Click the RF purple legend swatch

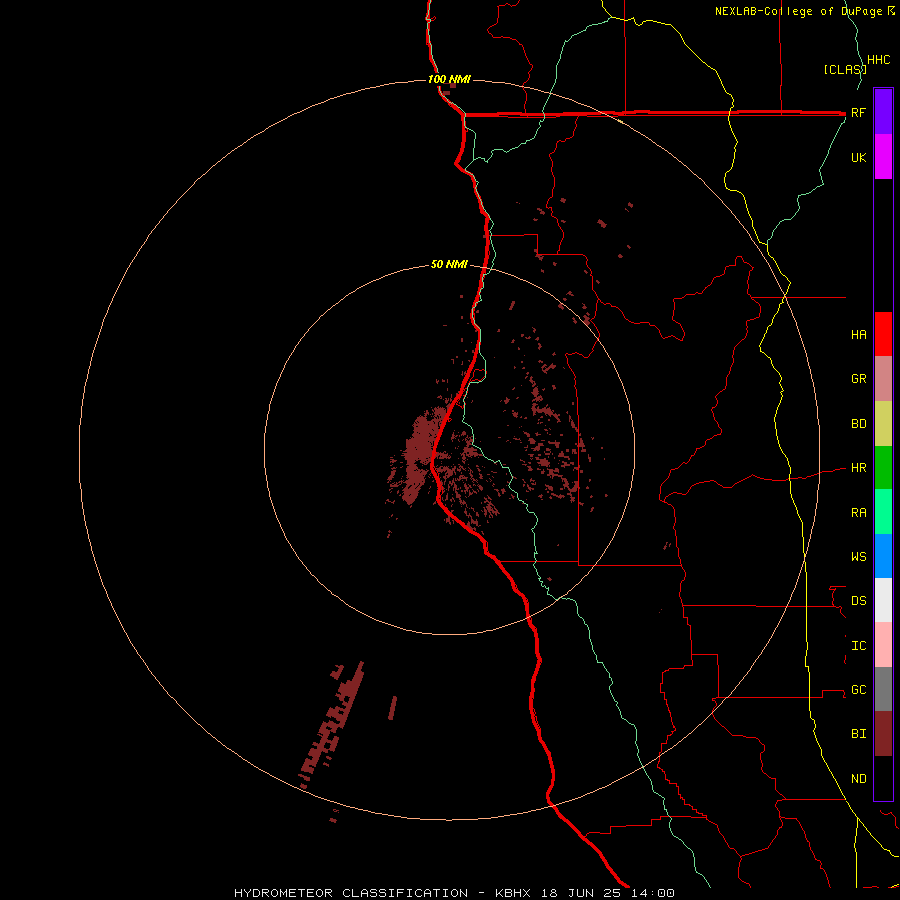click(x=883, y=112)
